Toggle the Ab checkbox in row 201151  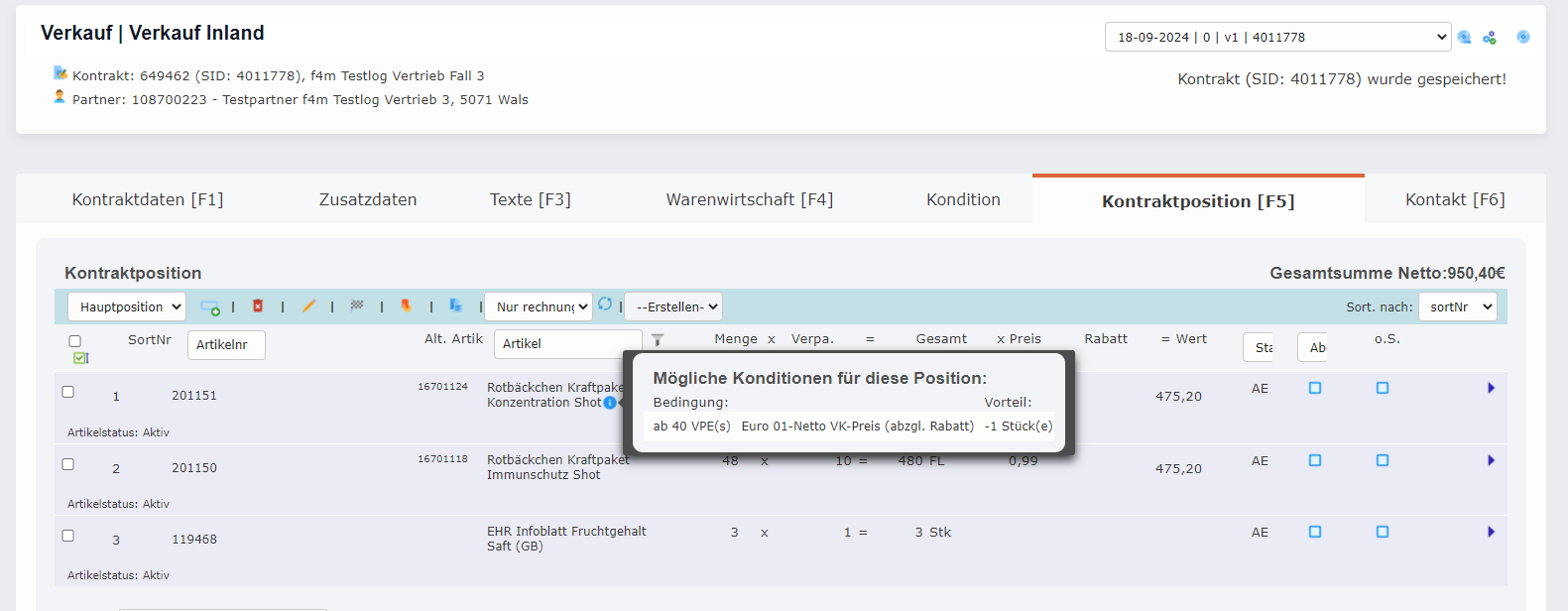point(1315,388)
